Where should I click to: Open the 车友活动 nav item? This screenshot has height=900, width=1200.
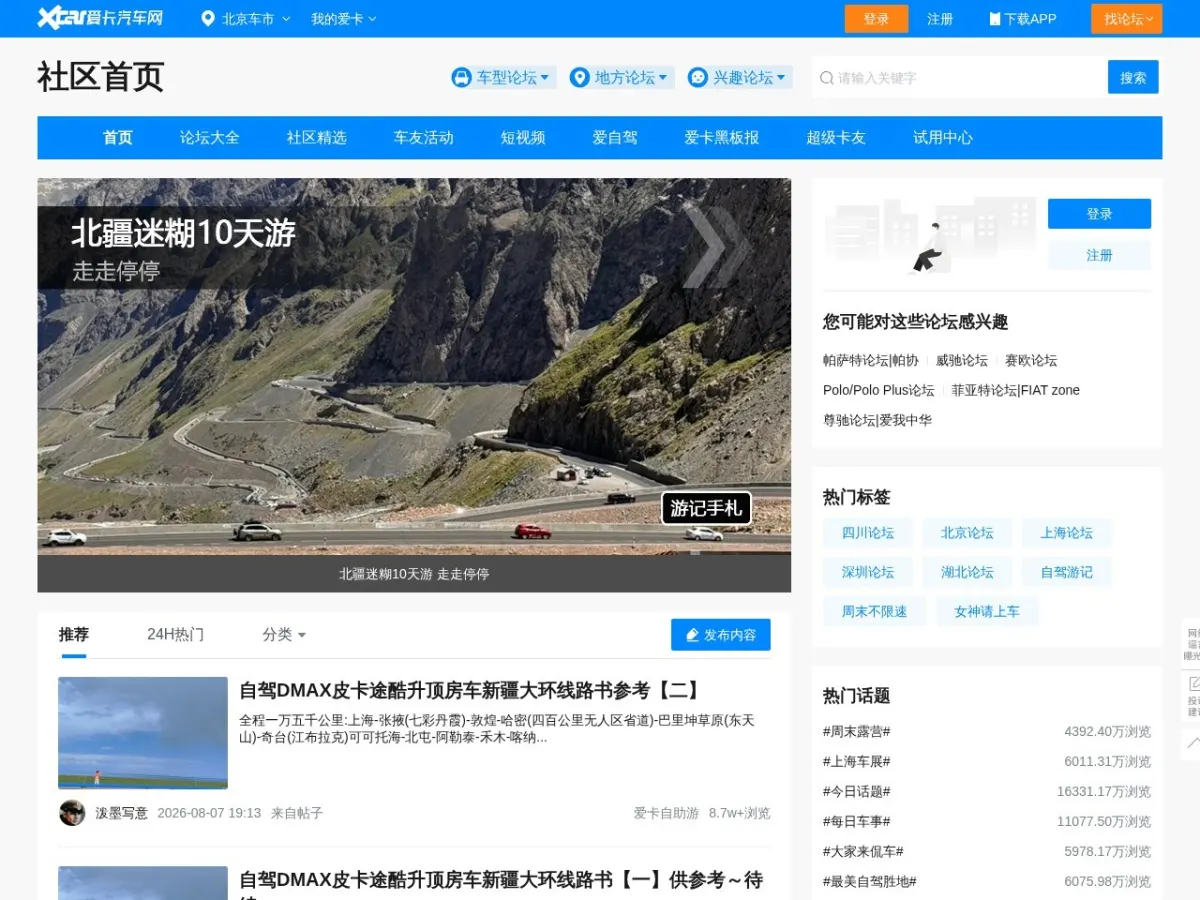424,138
